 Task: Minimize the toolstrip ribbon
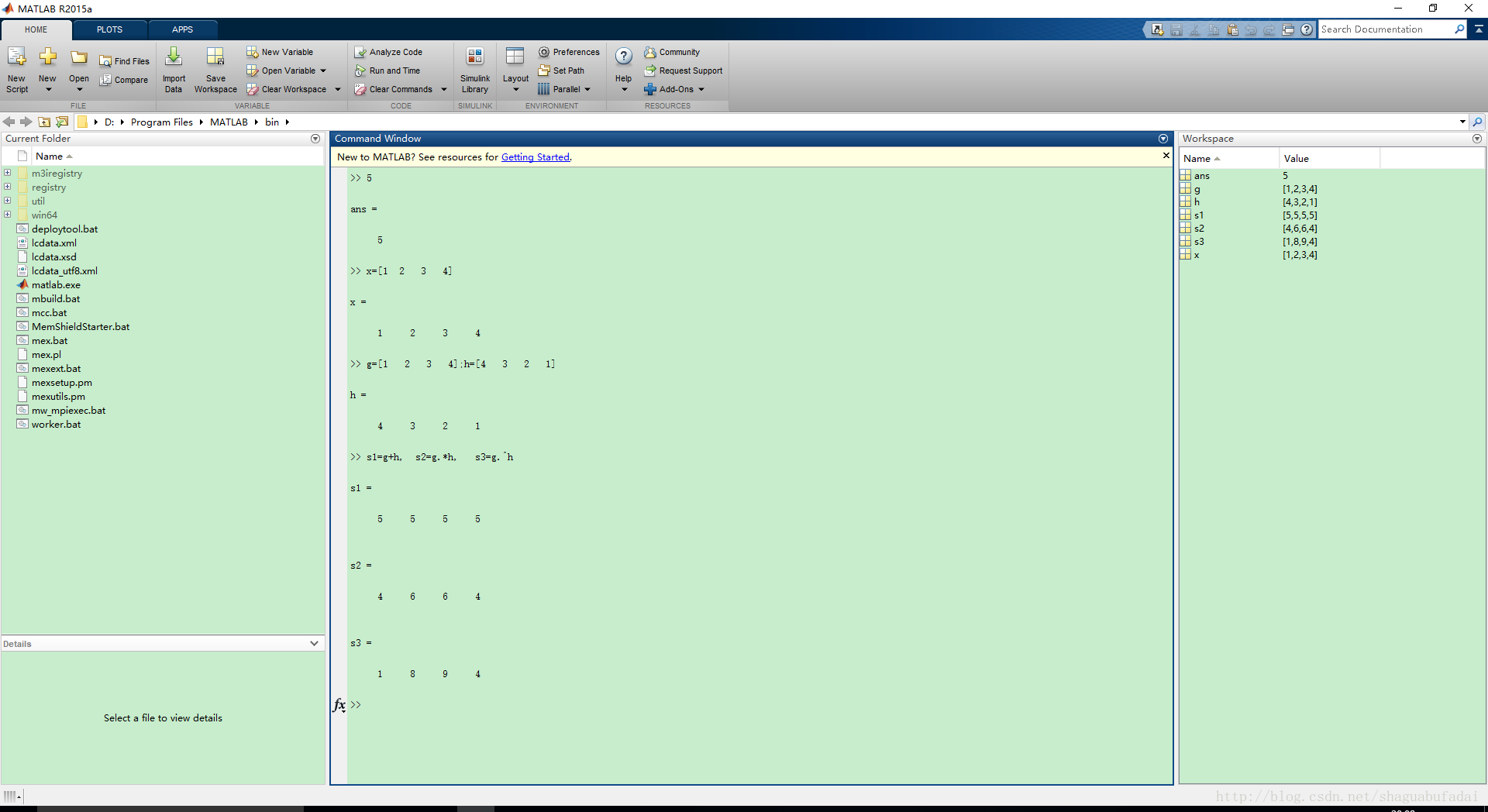1479,29
